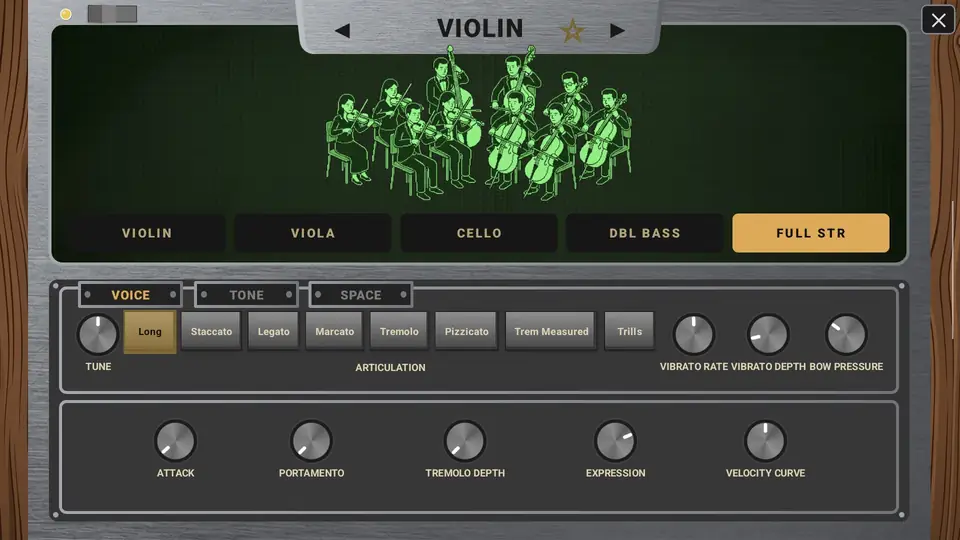The image size is (960, 540).
Task: Click the VIBRATO RATE knob
Action: [694, 335]
